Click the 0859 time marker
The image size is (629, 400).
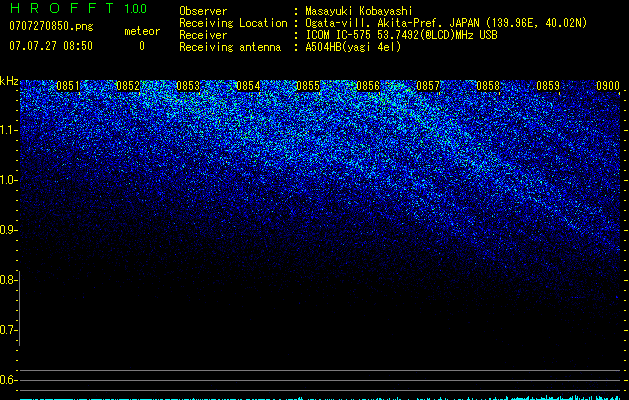548,86
